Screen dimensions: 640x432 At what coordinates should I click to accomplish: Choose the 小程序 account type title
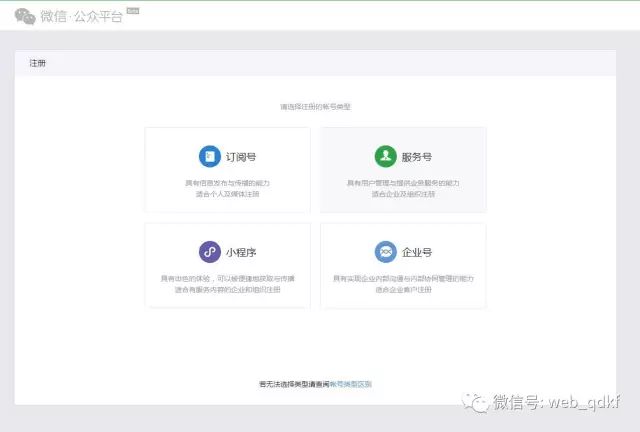241,253
